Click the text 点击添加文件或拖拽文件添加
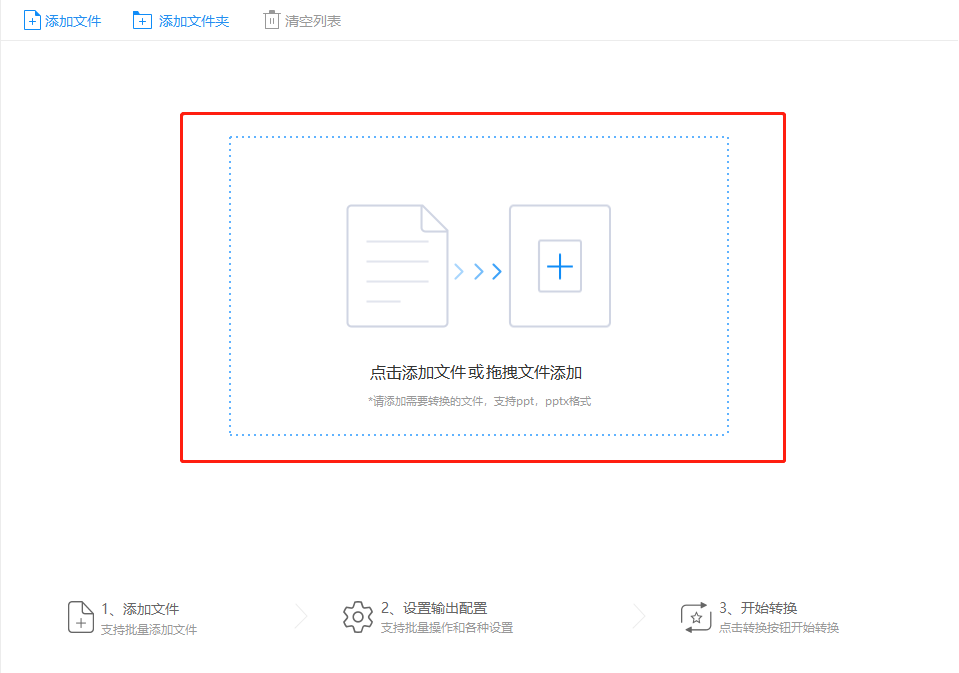This screenshot has height=673, width=959. click(x=476, y=372)
